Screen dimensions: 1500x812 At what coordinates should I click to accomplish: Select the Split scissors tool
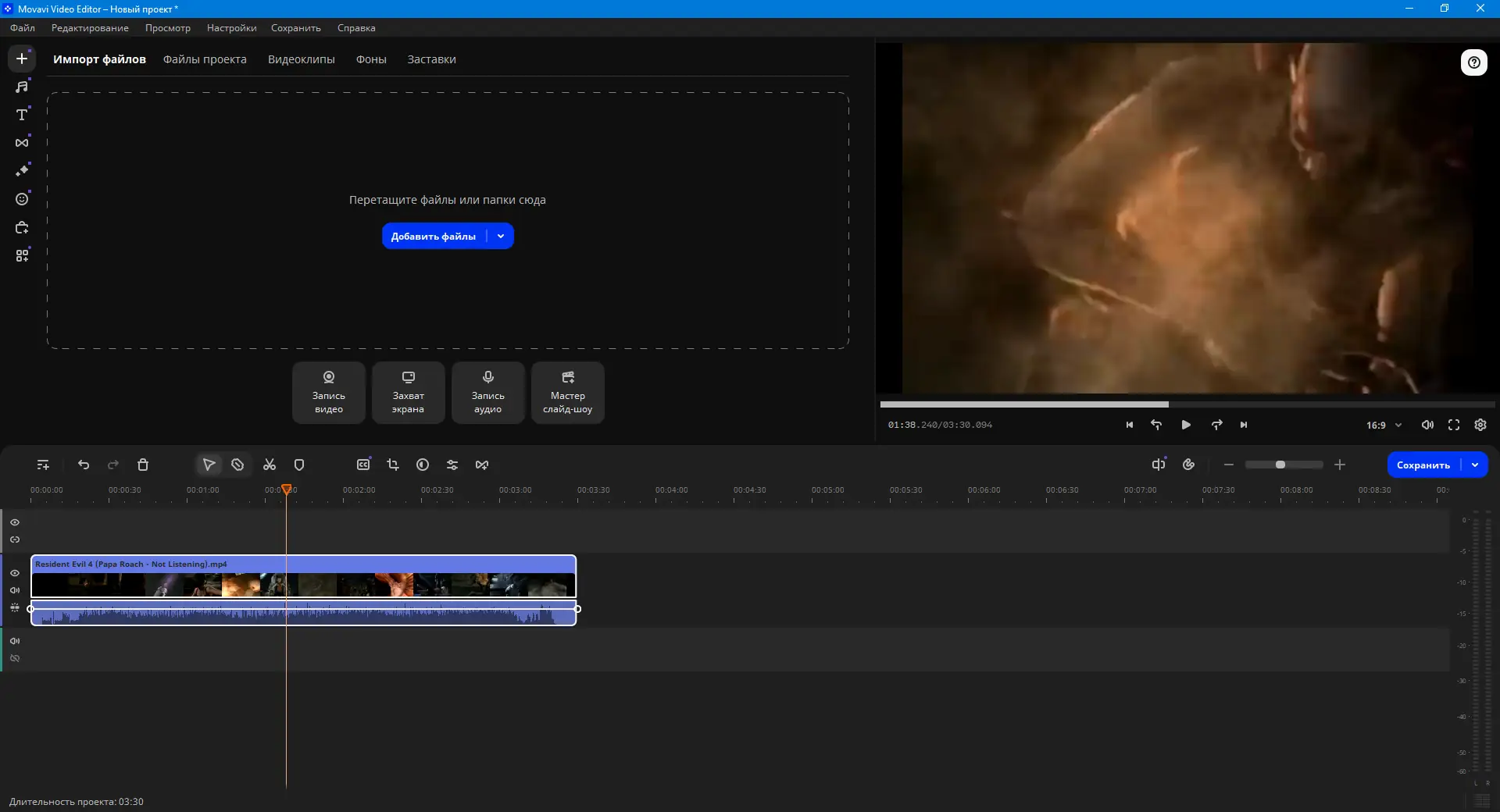coord(270,465)
